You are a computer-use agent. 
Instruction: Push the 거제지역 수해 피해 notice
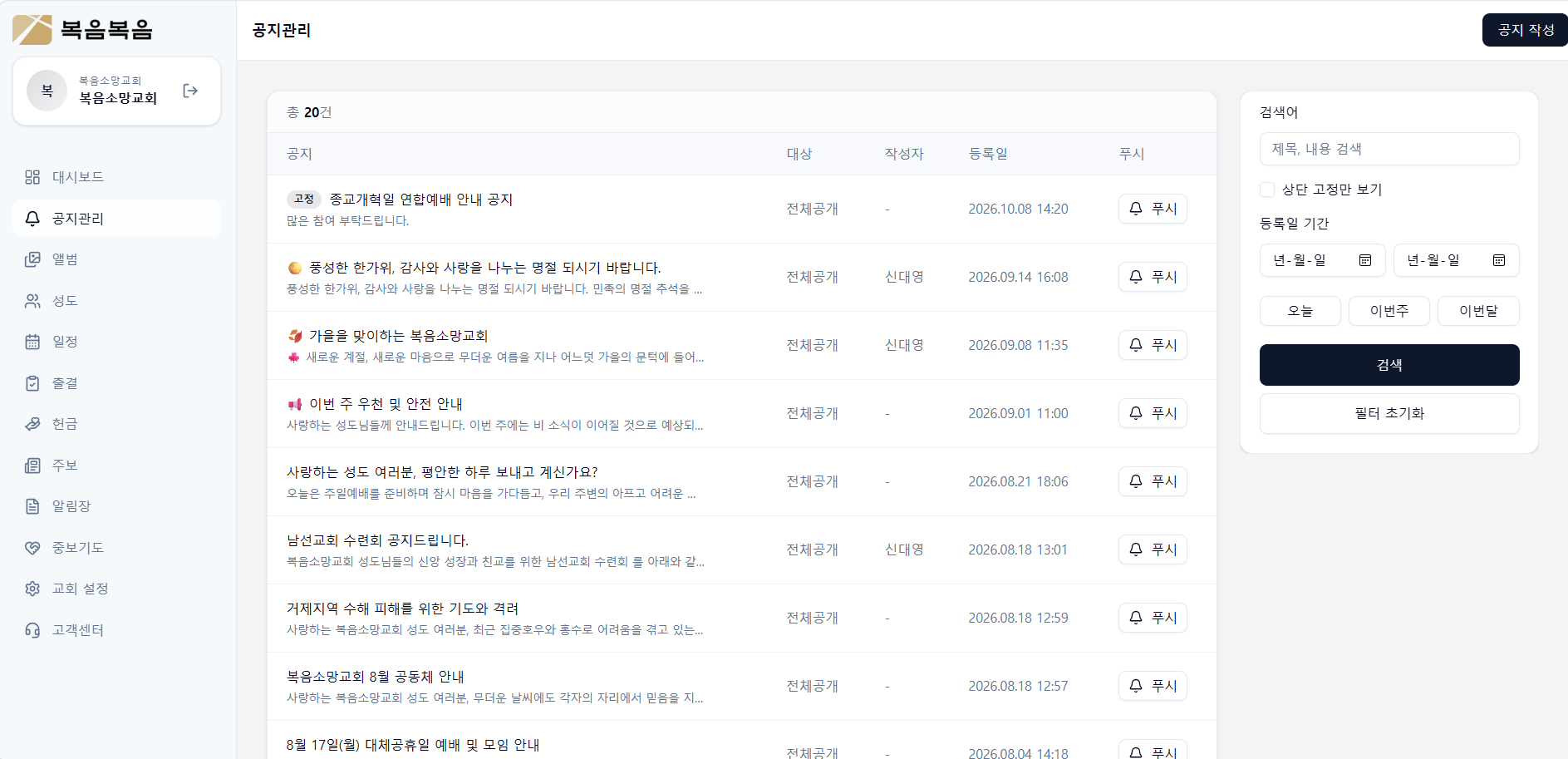pyautogui.click(x=1153, y=618)
